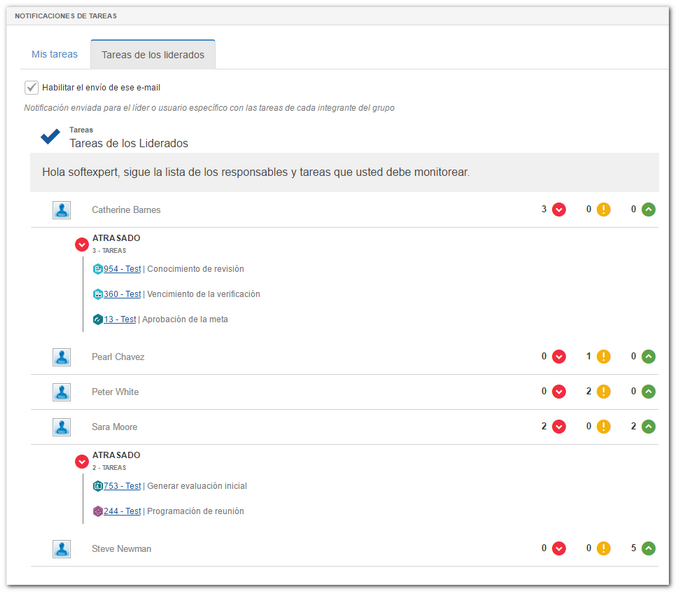Screen dimensions: 676x592
Task: Select the Steve Newman name
Action: [121, 549]
